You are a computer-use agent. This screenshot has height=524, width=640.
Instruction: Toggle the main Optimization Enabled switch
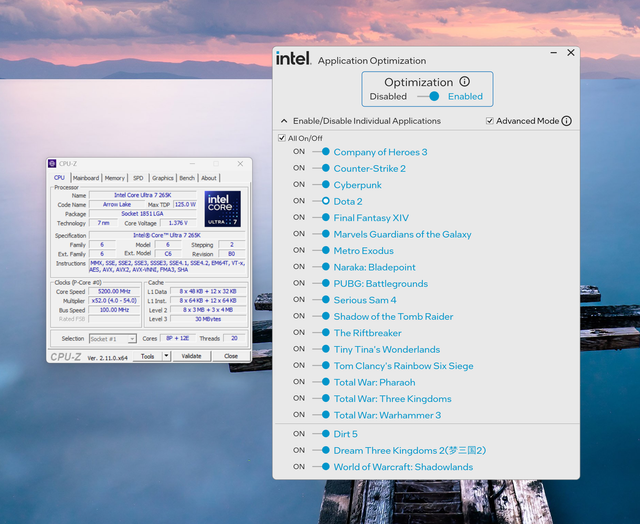pos(429,96)
